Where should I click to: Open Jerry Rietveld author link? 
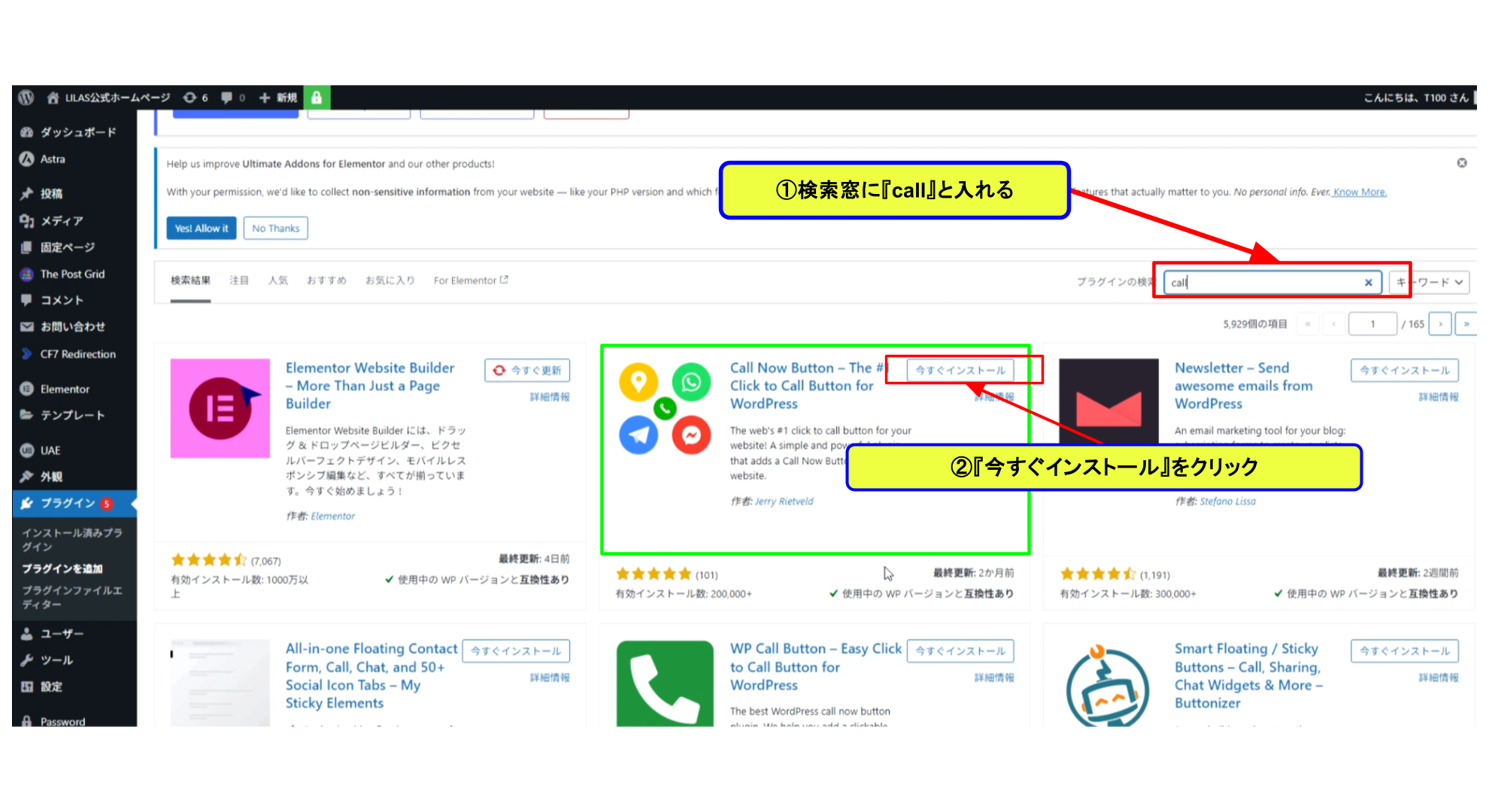pos(784,501)
